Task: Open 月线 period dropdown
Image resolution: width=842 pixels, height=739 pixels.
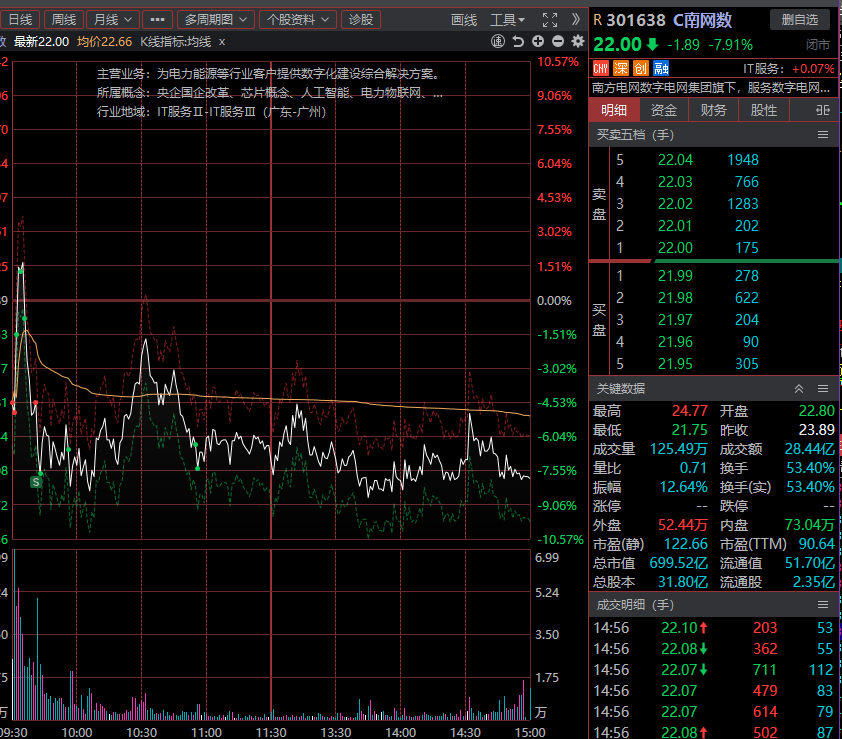Action: (113, 20)
